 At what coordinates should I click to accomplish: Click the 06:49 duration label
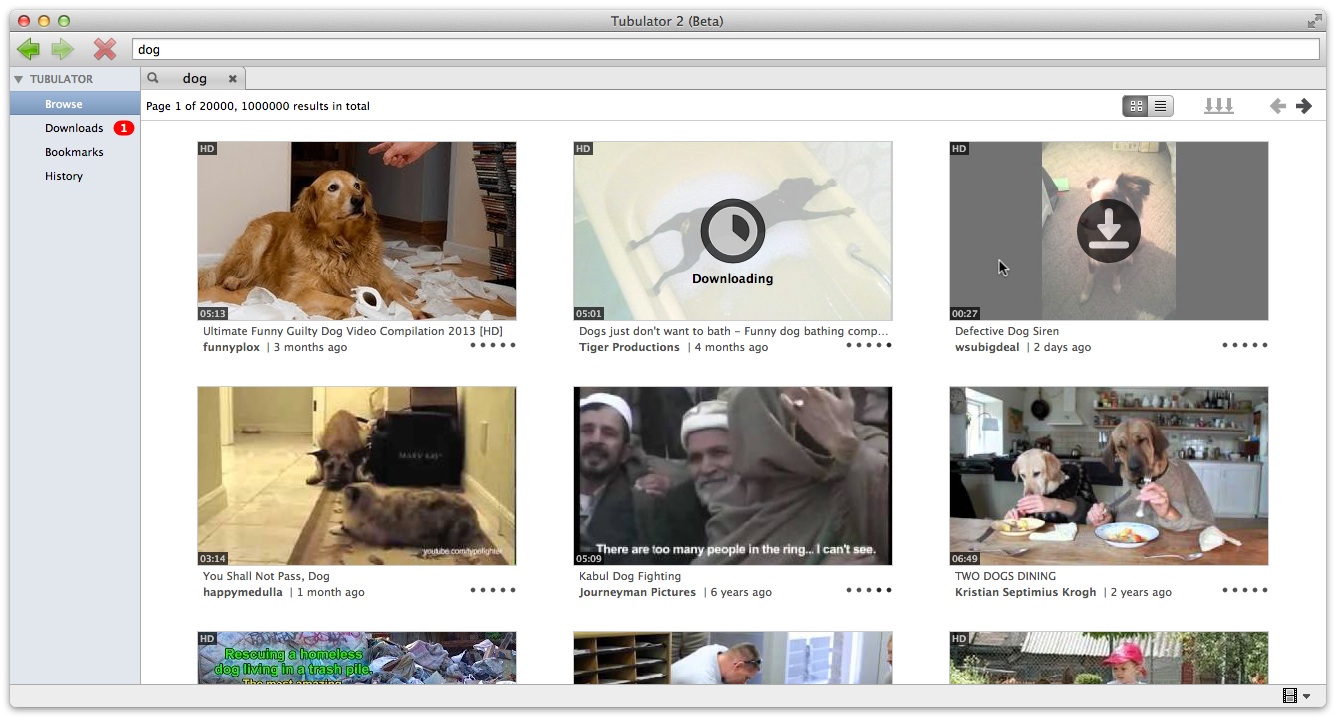pyautogui.click(x=965, y=558)
